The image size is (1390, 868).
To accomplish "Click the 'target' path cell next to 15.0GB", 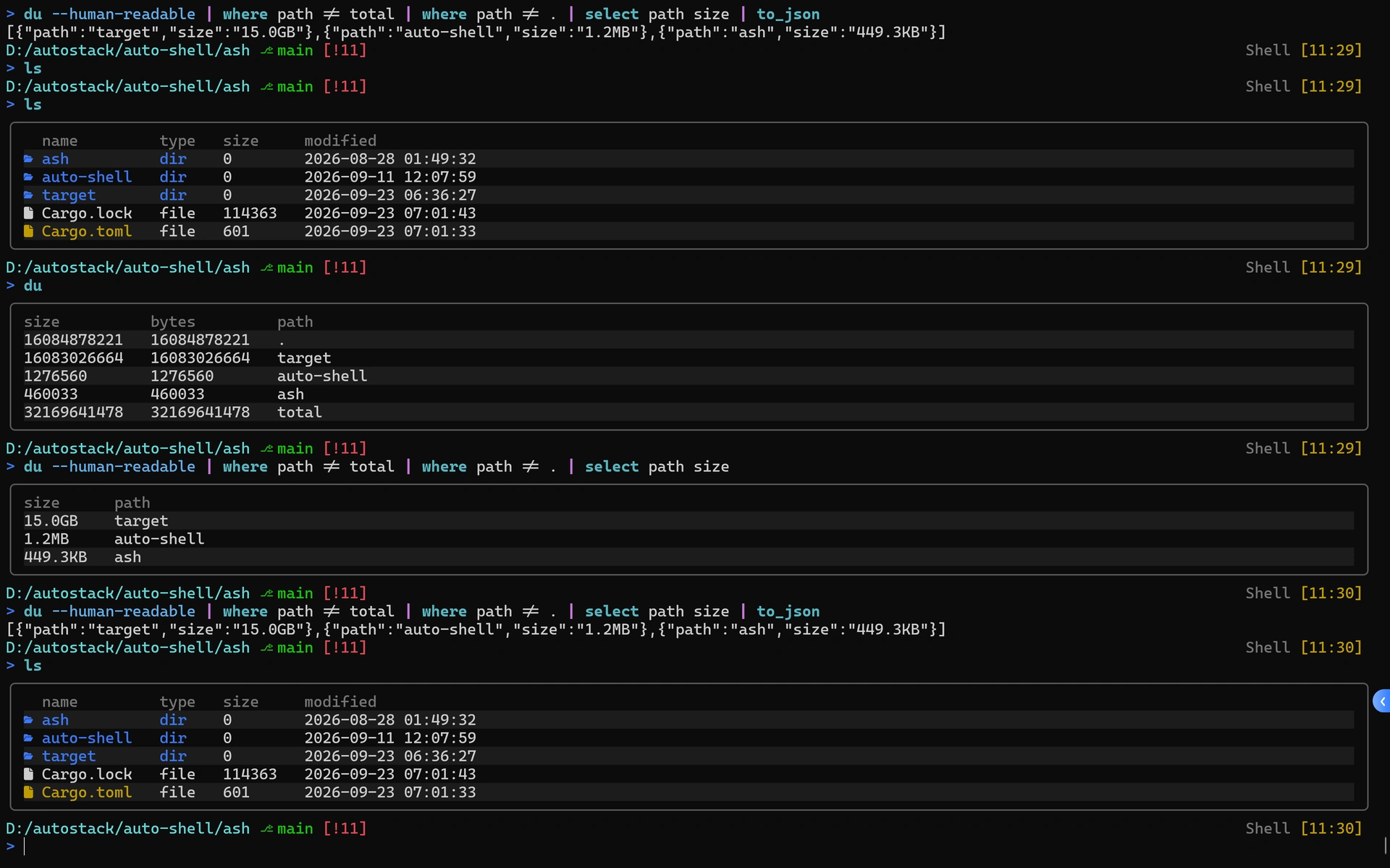I will tap(141, 521).
